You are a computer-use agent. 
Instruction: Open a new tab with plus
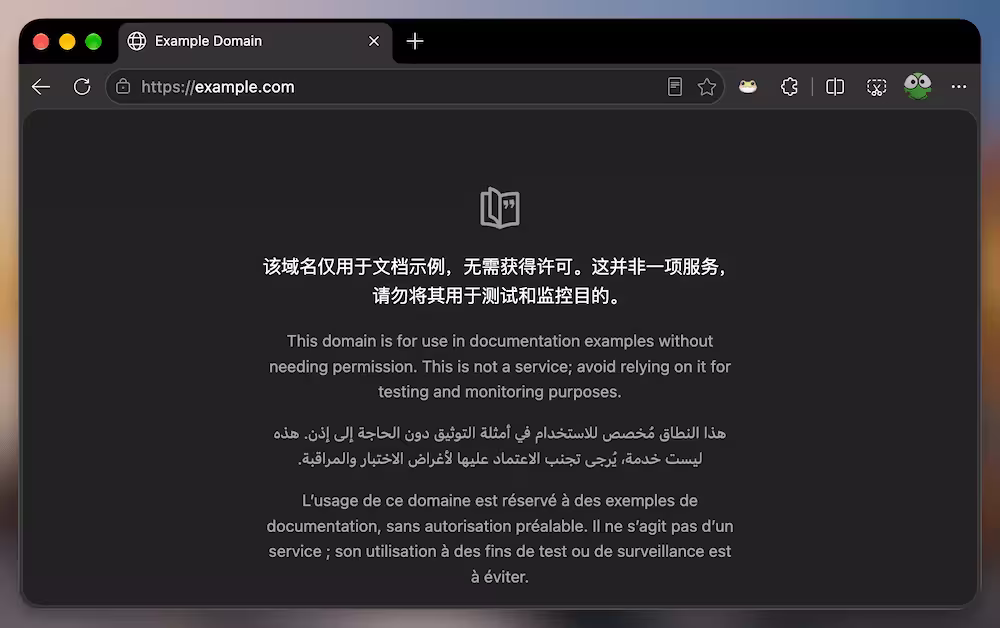(415, 41)
